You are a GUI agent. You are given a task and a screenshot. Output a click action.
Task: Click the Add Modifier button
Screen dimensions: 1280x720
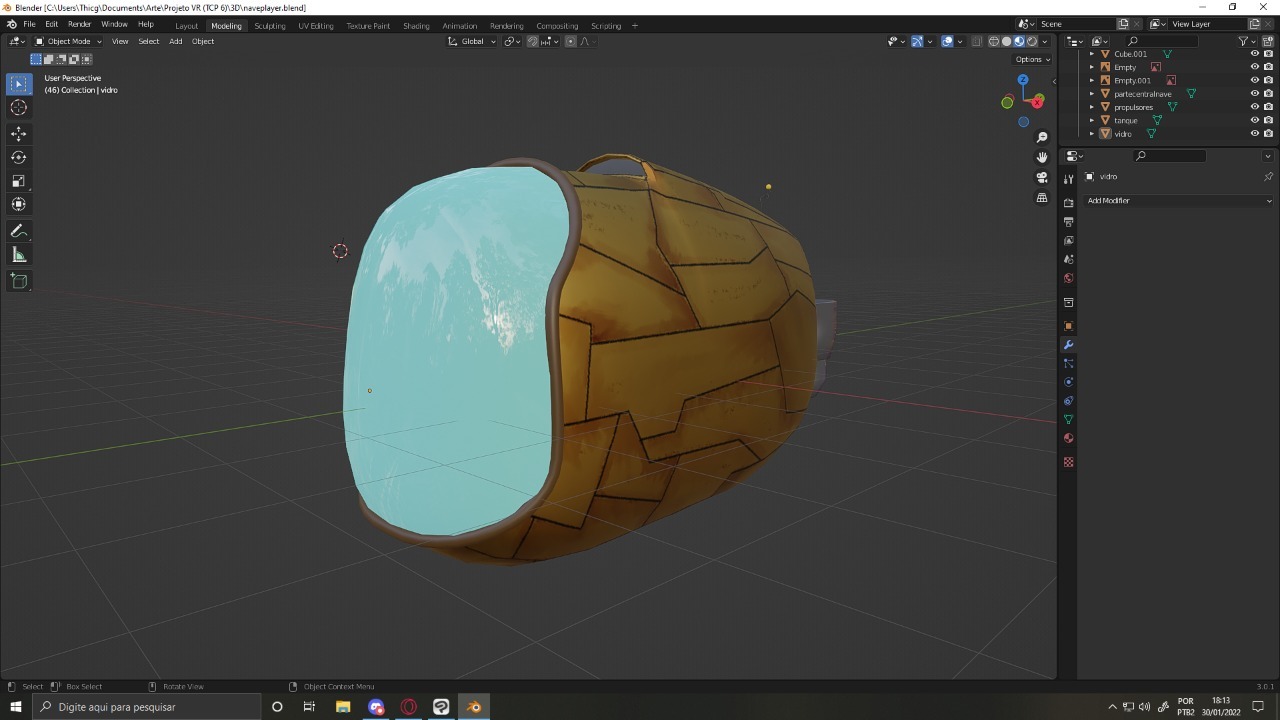[1178, 200]
